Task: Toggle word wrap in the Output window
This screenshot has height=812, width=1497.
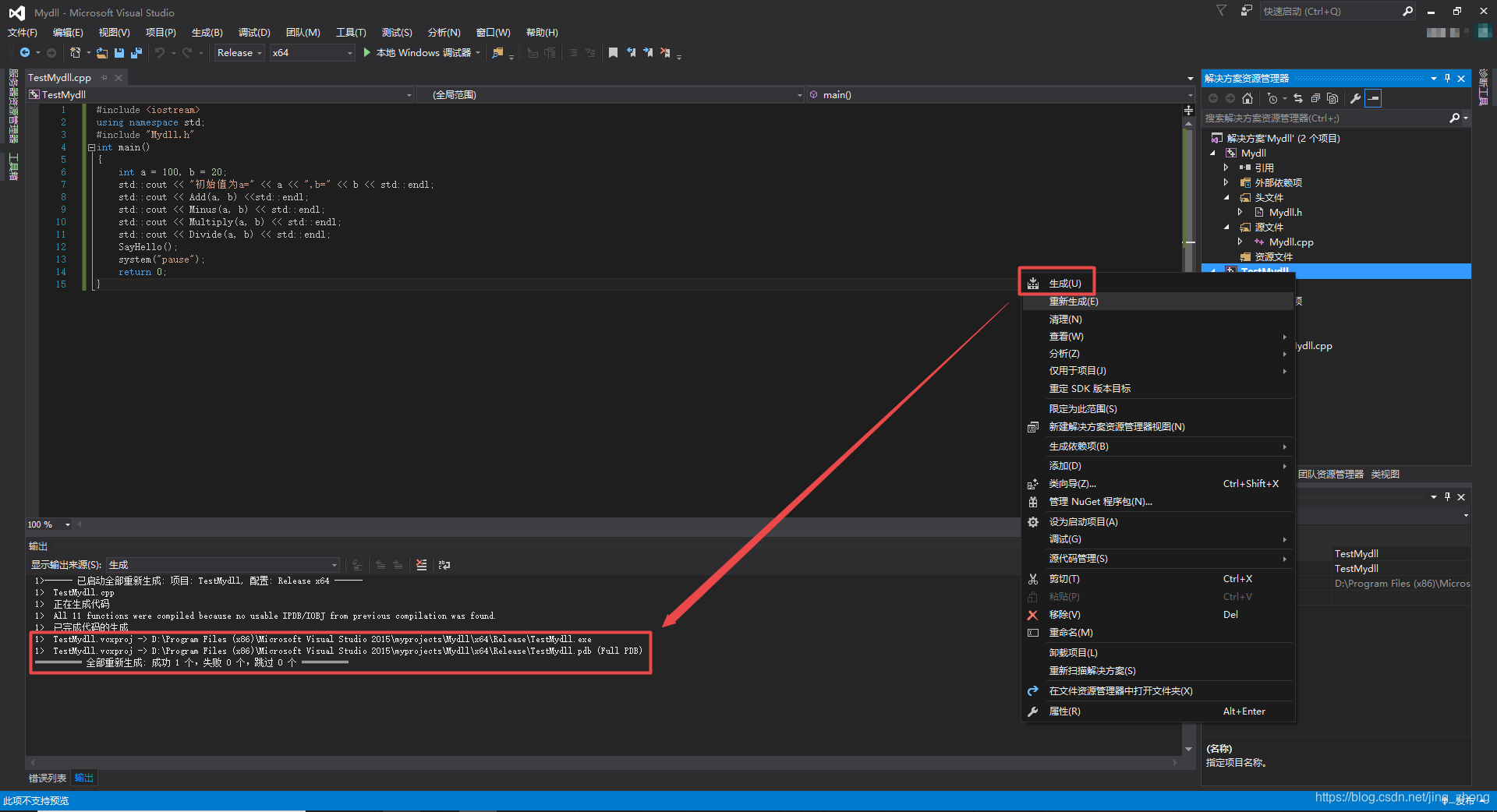Action: [x=444, y=565]
